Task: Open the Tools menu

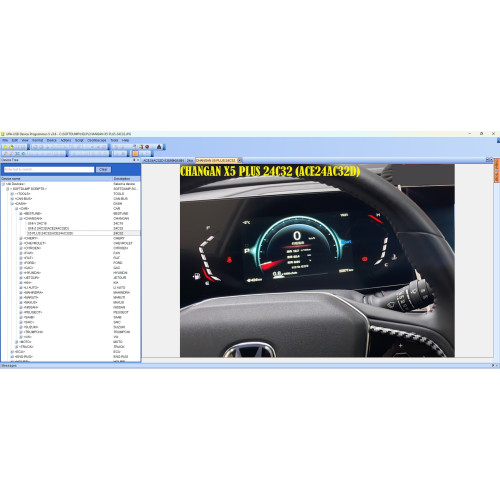Action: point(114,140)
